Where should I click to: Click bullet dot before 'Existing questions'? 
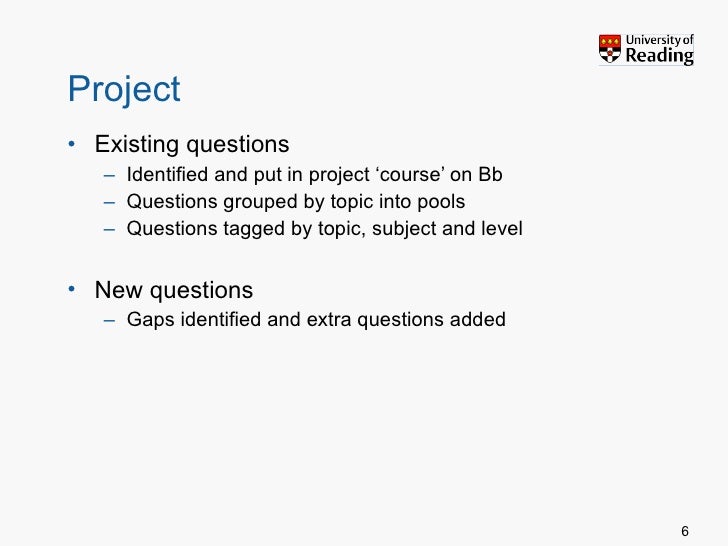pos(72,144)
